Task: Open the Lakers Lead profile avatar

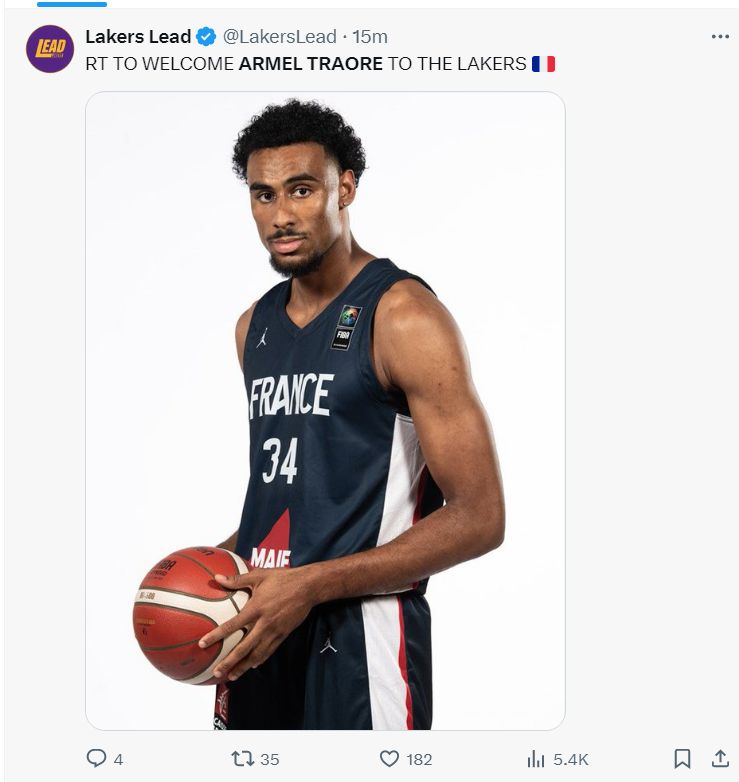Action: [50, 49]
